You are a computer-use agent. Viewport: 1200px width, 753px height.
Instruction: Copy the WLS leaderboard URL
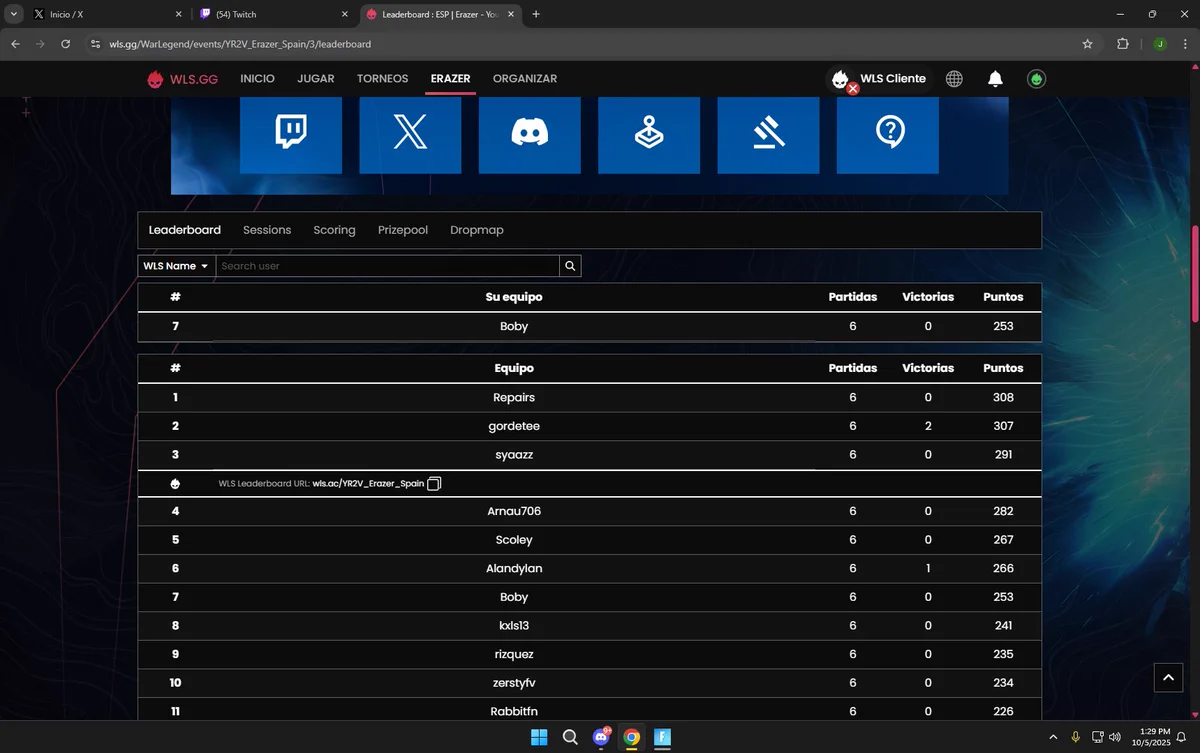pos(434,484)
